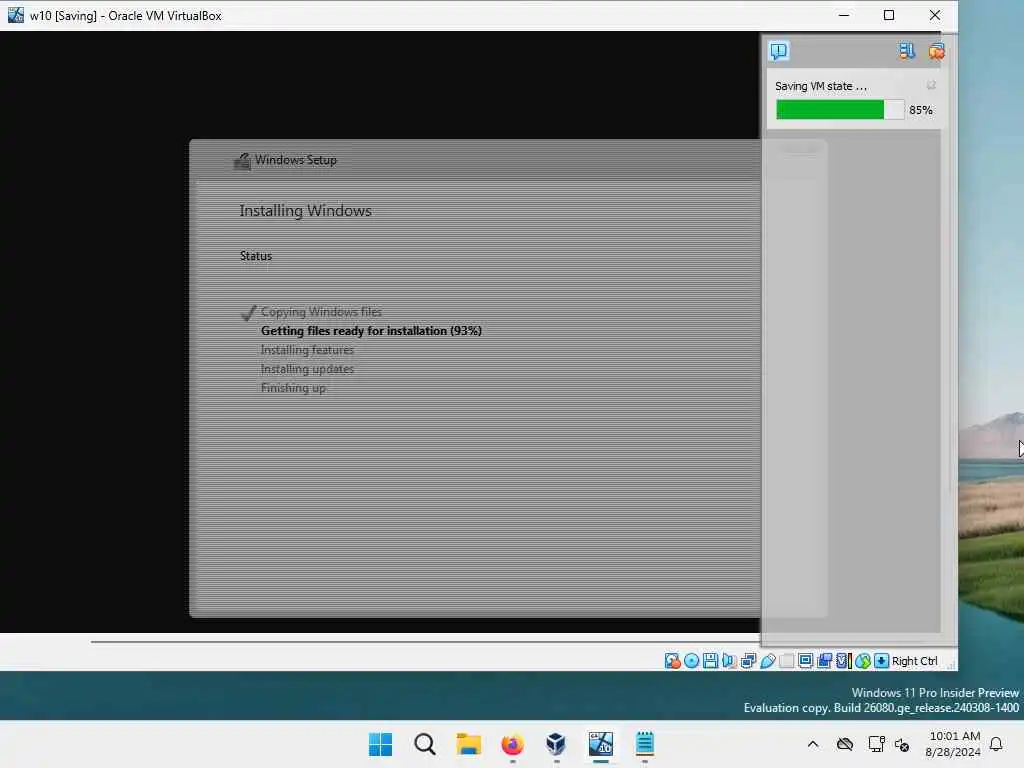Click the Right Ctrl host key label
The width and height of the screenshot is (1024, 768).
tap(915, 661)
